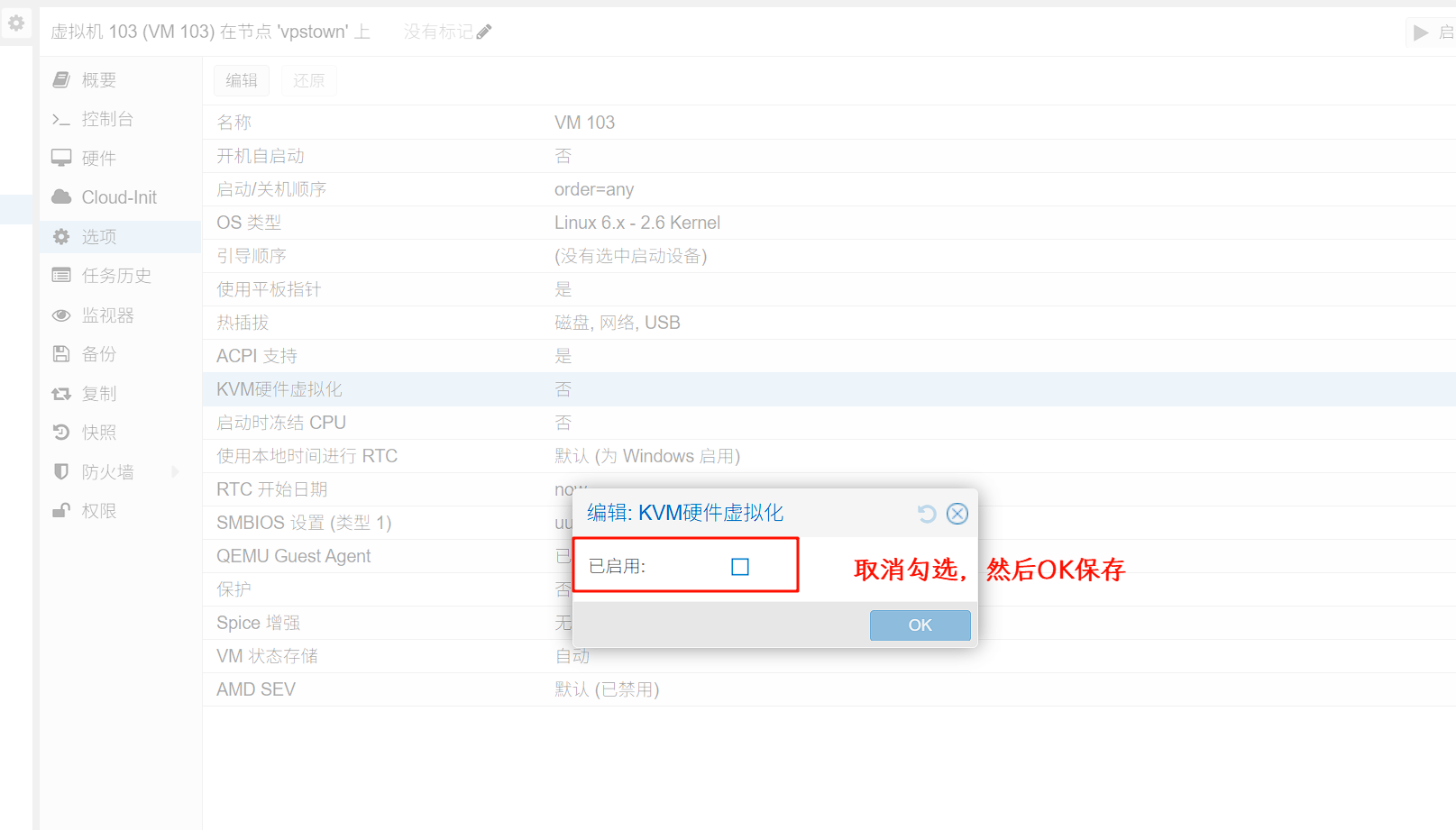Click the 监视器 eye icon
The width and height of the screenshot is (1456, 830).
tap(61, 315)
